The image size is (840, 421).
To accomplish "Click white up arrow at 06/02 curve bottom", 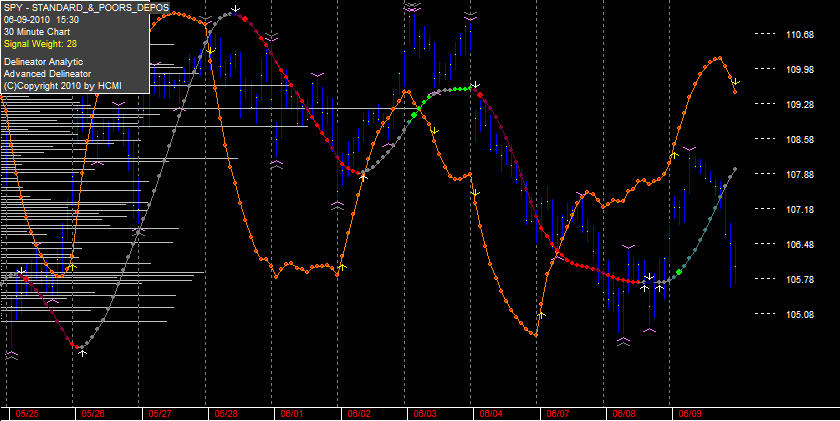I will [x=364, y=176].
